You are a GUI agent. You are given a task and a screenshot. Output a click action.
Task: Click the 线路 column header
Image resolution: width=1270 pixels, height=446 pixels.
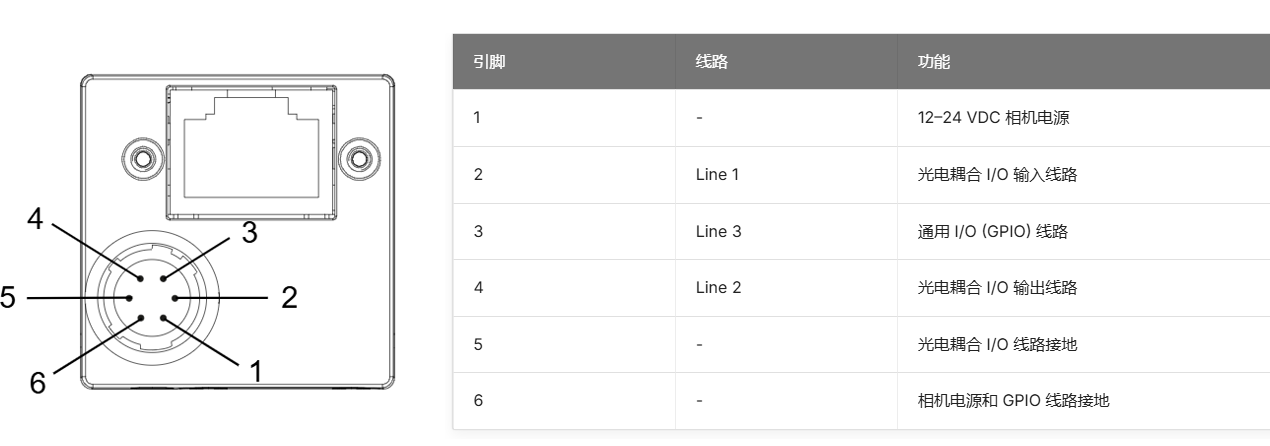pos(711,62)
